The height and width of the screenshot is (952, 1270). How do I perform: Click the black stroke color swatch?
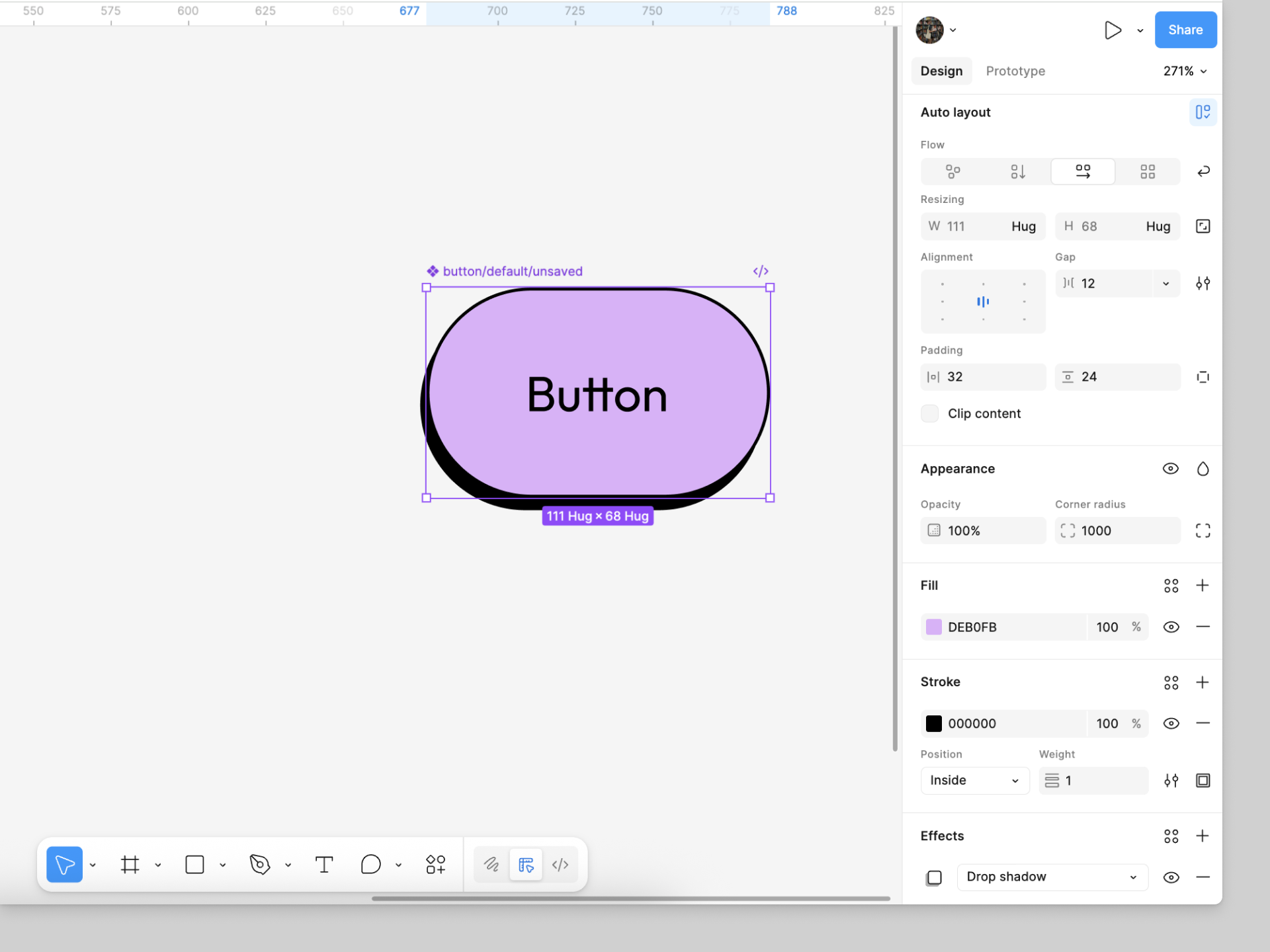click(x=933, y=724)
